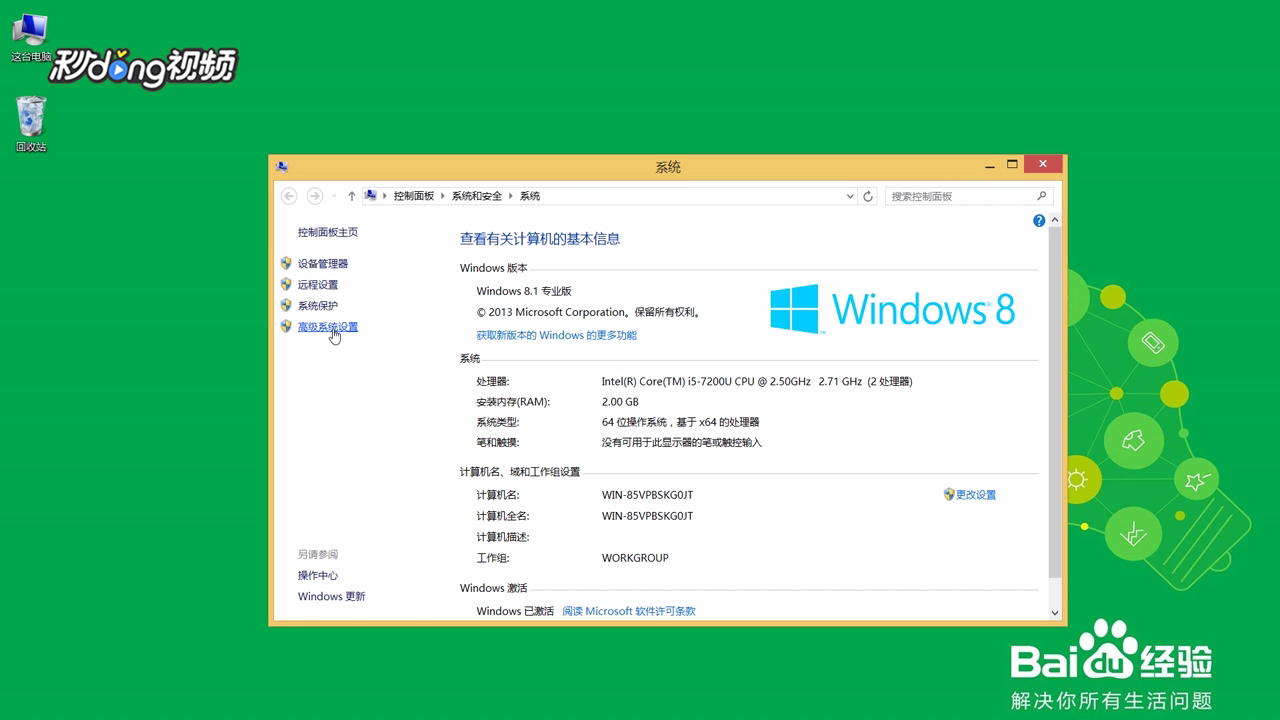Select the WORKGROUP value
The width and height of the screenshot is (1280, 720).
[x=635, y=558]
